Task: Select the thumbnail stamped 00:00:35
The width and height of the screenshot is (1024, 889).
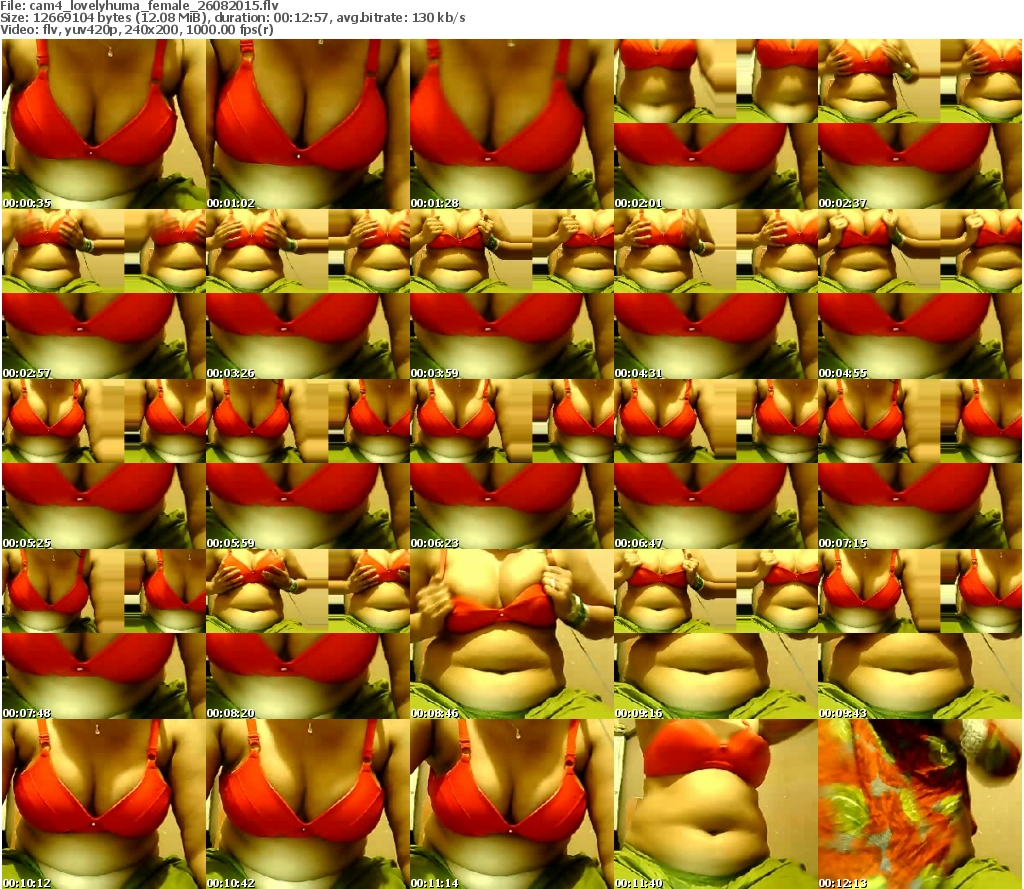Action: click(x=104, y=124)
